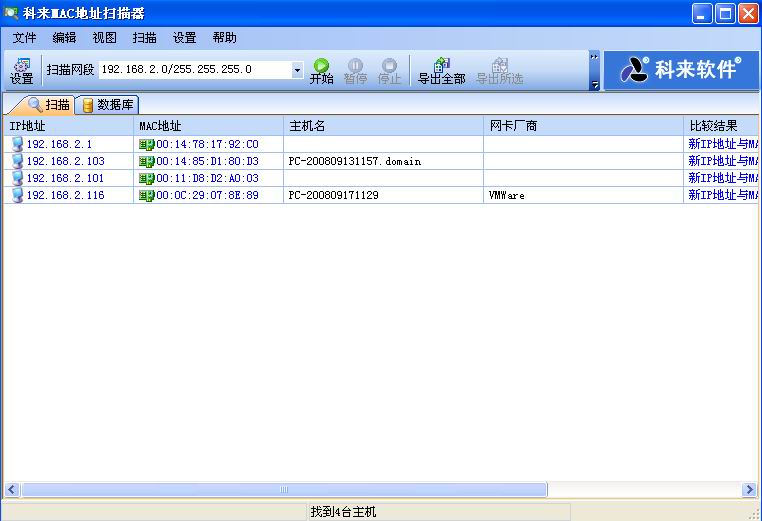
Task: Click the network card icon beside 00:14:78:17:92:C0
Action: click(x=146, y=145)
